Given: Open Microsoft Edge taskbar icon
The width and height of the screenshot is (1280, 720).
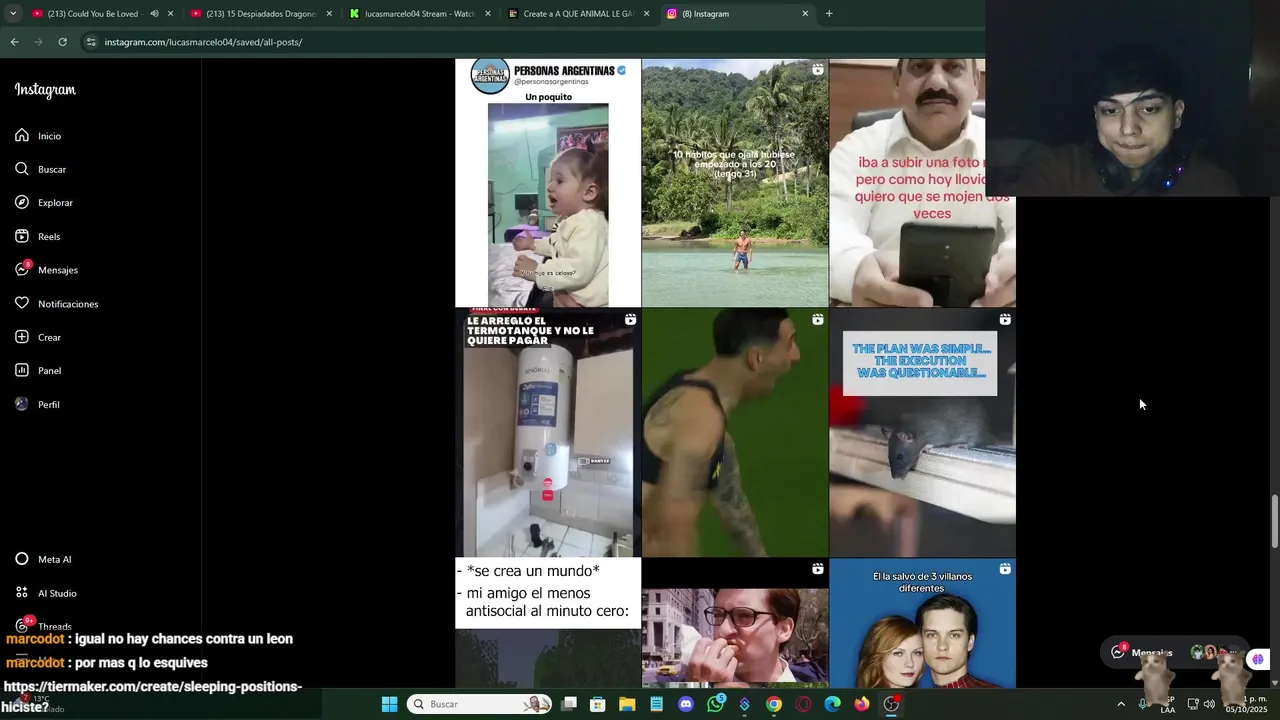Looking at the screenshot, I should (x=832, y=704).
